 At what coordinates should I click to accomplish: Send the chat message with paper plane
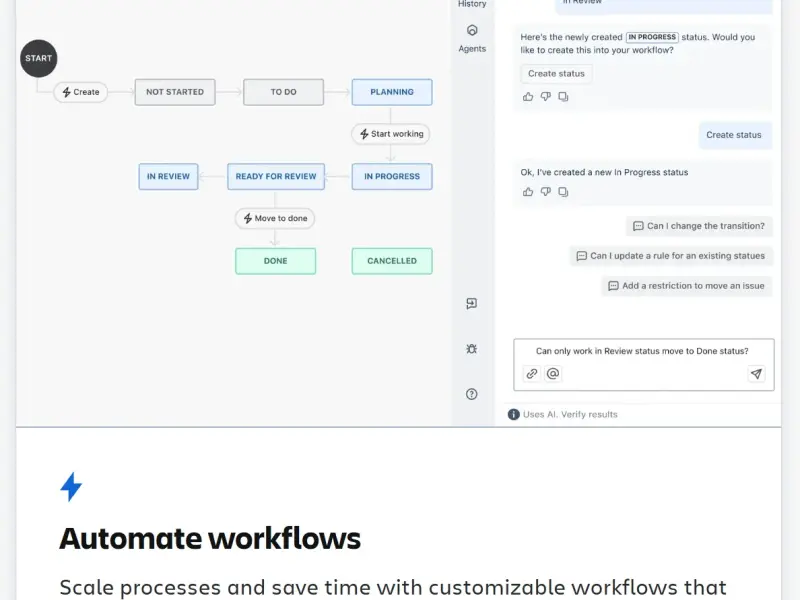pos(756,374)
